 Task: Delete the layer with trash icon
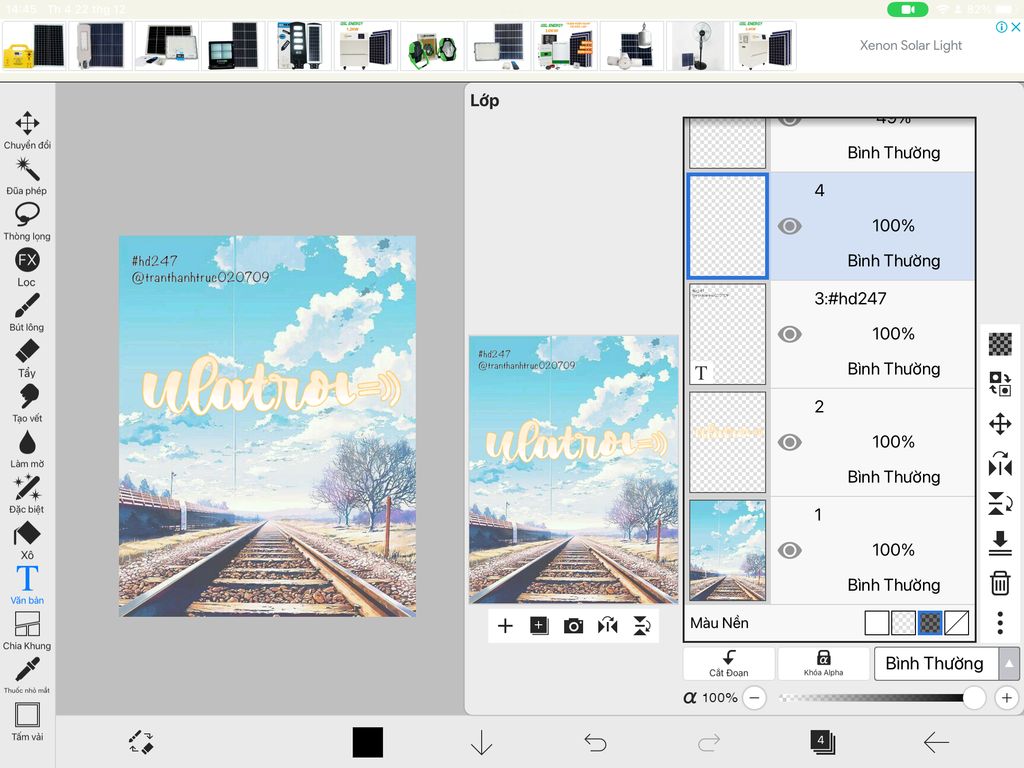click(1000, 583)
